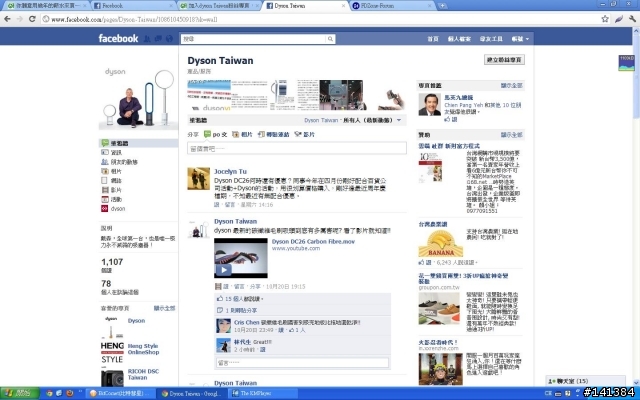Open the notifications globe icon in the header
Image resolution: width=640 pixels, height=400 pixels.
point(169,39)
